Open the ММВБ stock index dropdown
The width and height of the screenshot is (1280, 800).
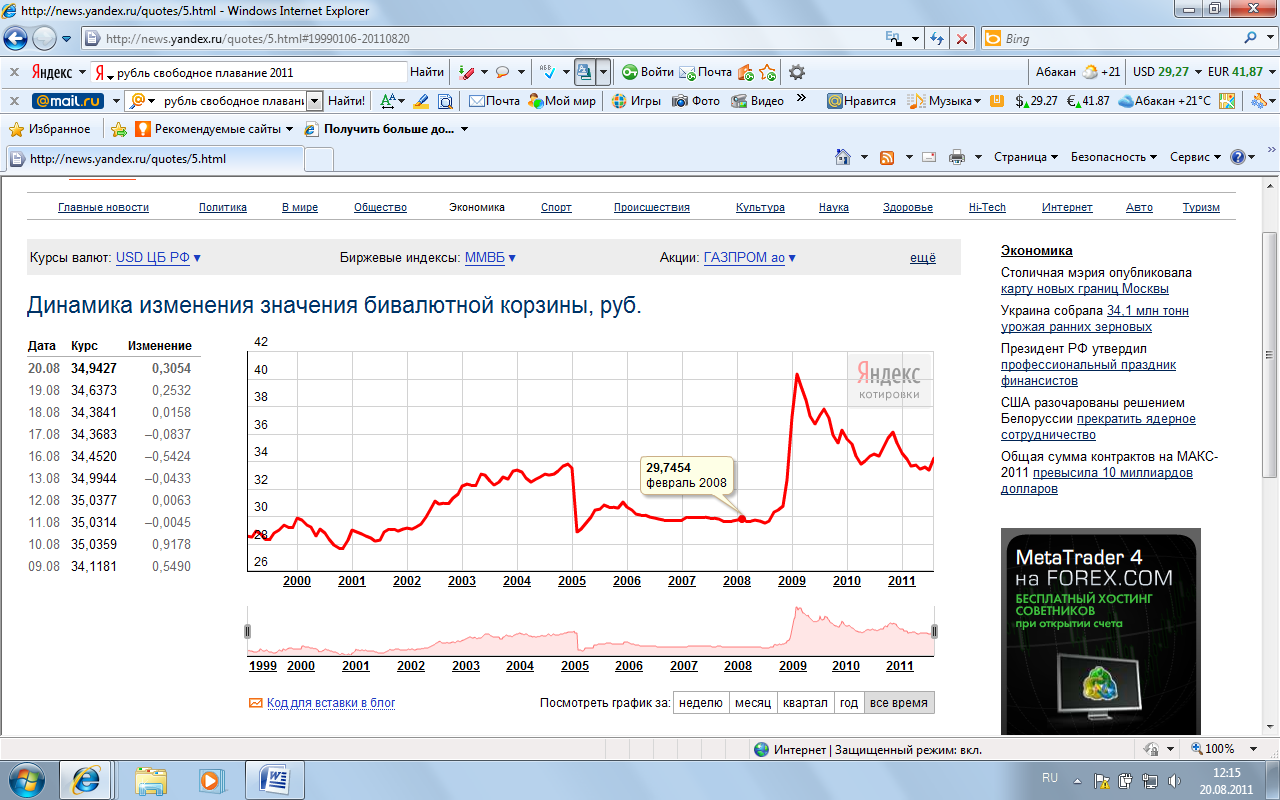pyautogui.click(x=490, y=258)
